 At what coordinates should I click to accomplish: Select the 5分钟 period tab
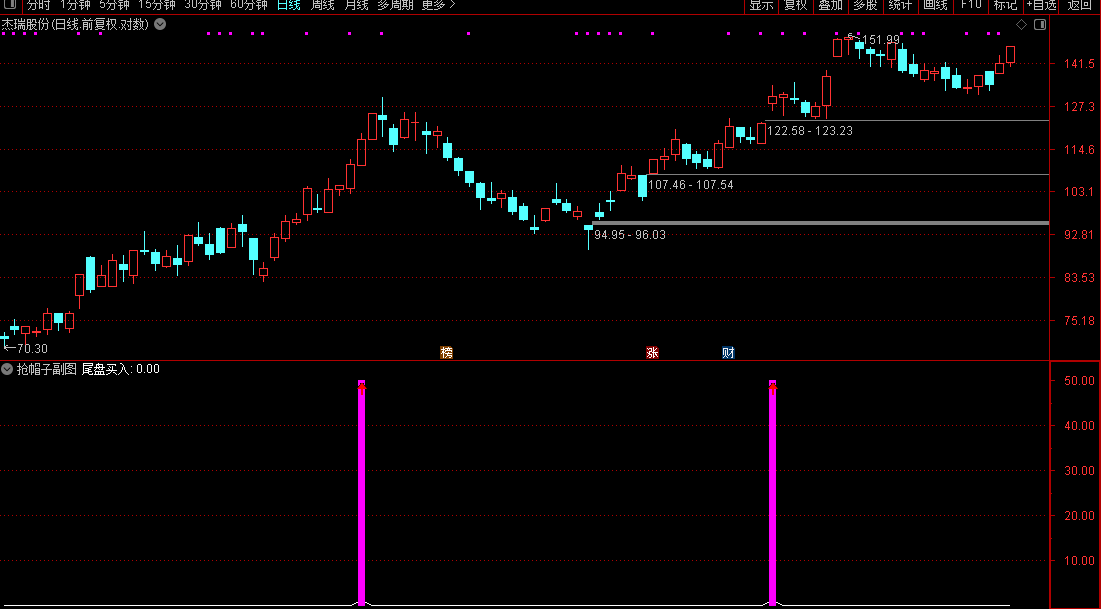pyautogui.click(x=114, y=5)
